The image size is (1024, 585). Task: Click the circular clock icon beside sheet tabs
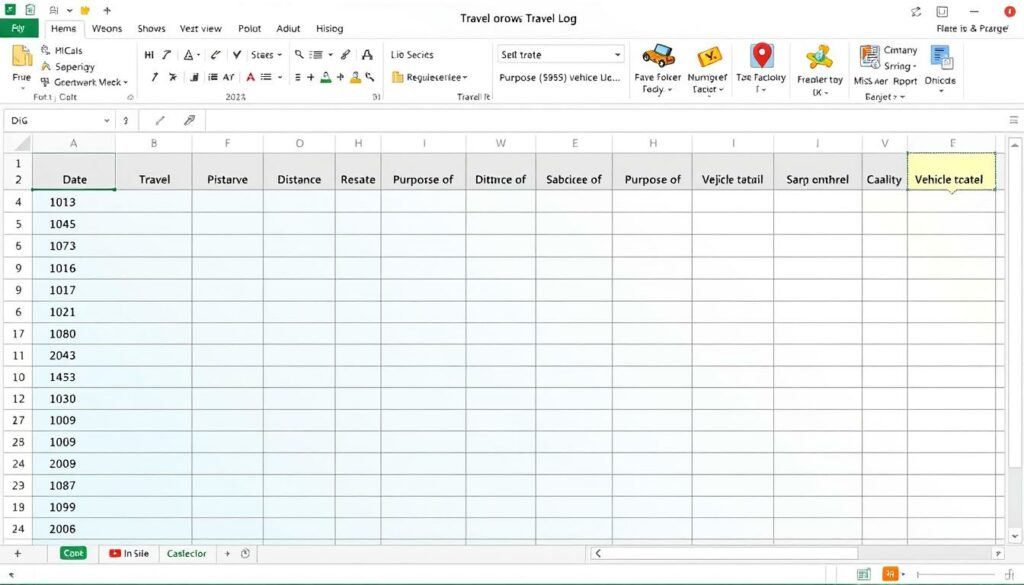245,554
